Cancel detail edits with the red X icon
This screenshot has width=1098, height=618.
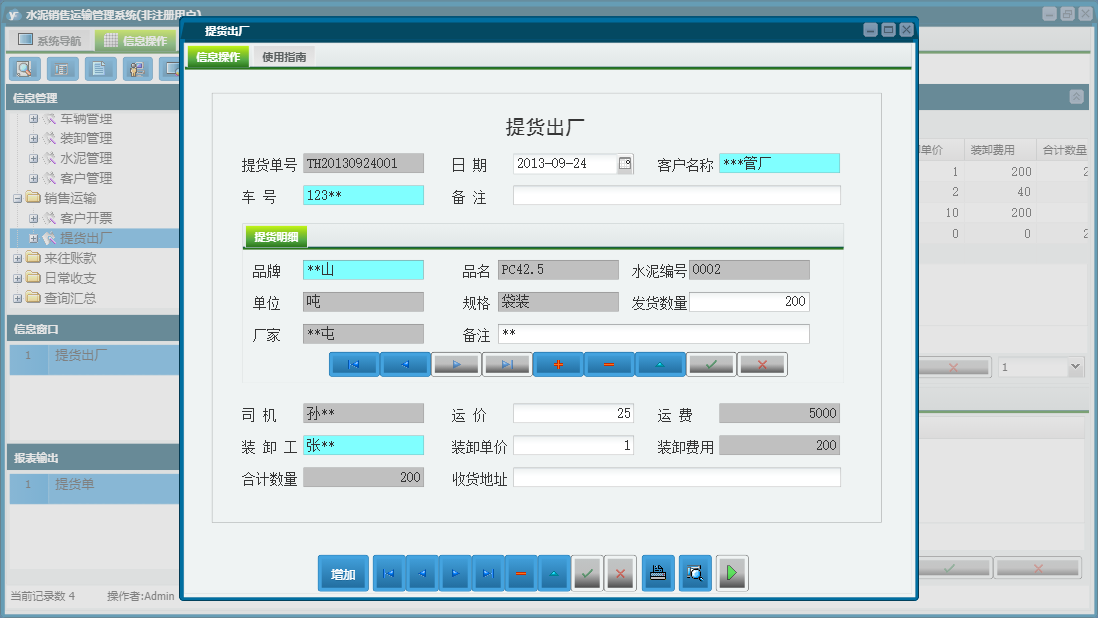[762, 364]
